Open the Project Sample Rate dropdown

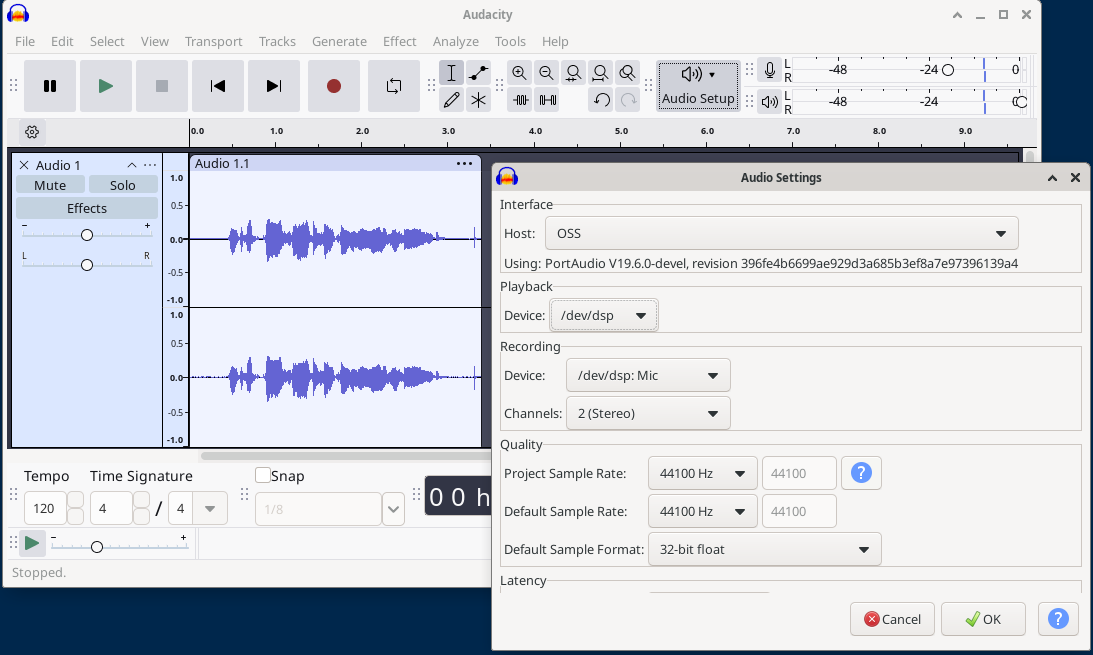click(x=702, y=472)
